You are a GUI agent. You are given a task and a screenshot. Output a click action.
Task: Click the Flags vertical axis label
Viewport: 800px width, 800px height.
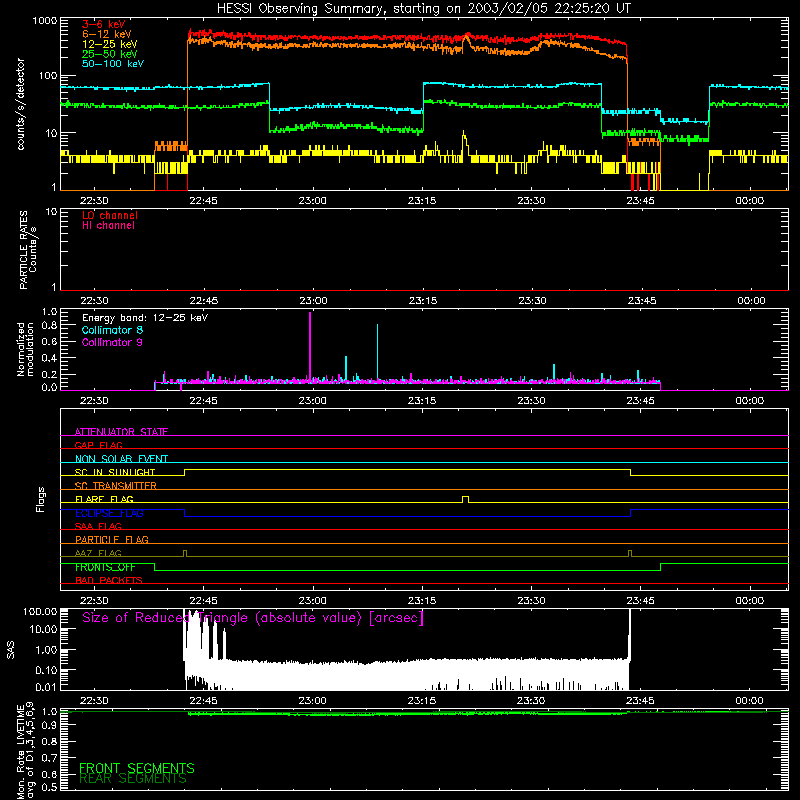tap(40, 499)
